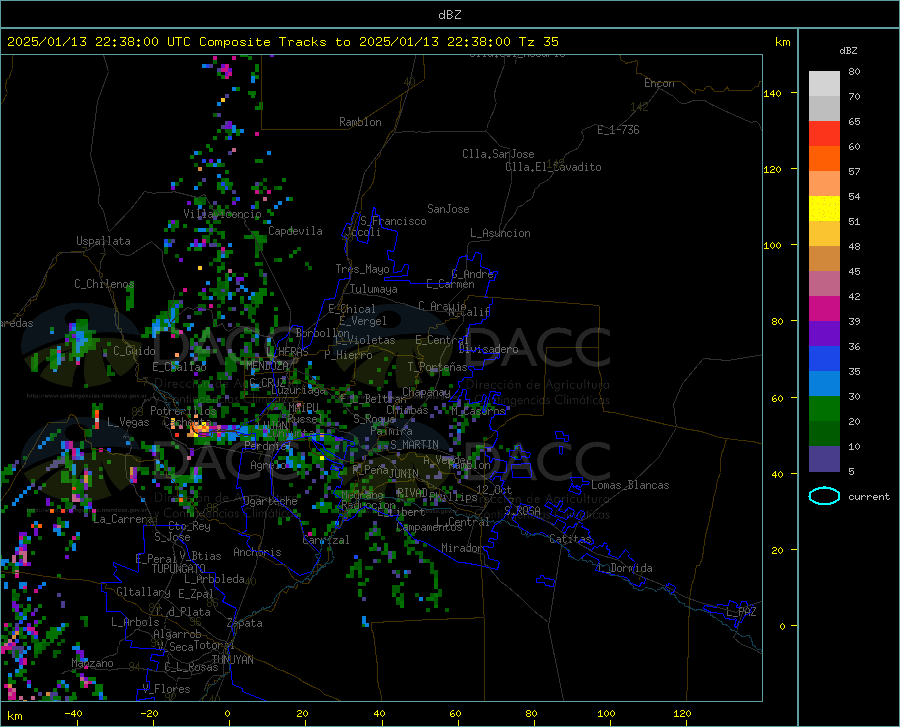The width and height of the screenshot is (900, 727).
Task: Click the L_Asuncion map label
Action: (x=500, y=233)
